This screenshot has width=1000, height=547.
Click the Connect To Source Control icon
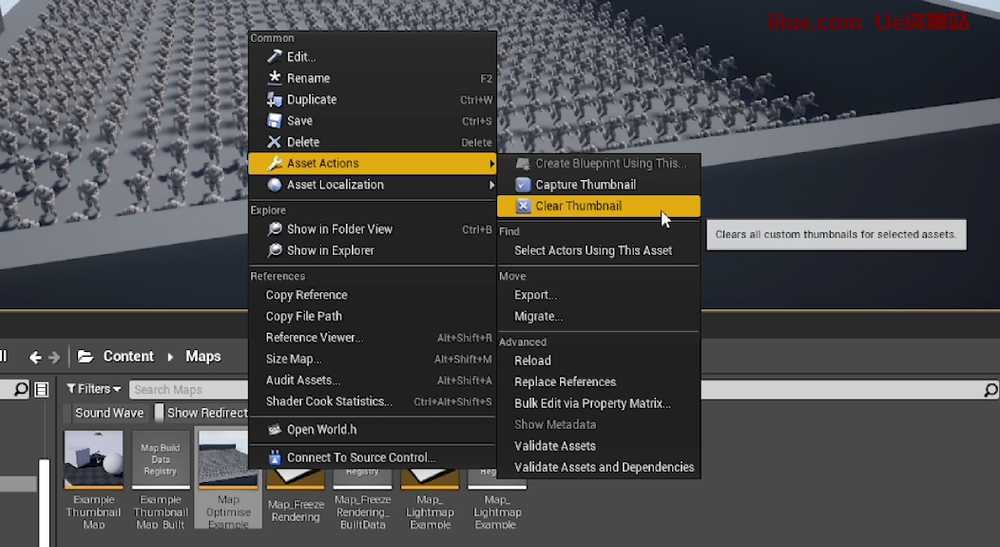(275, 458)
